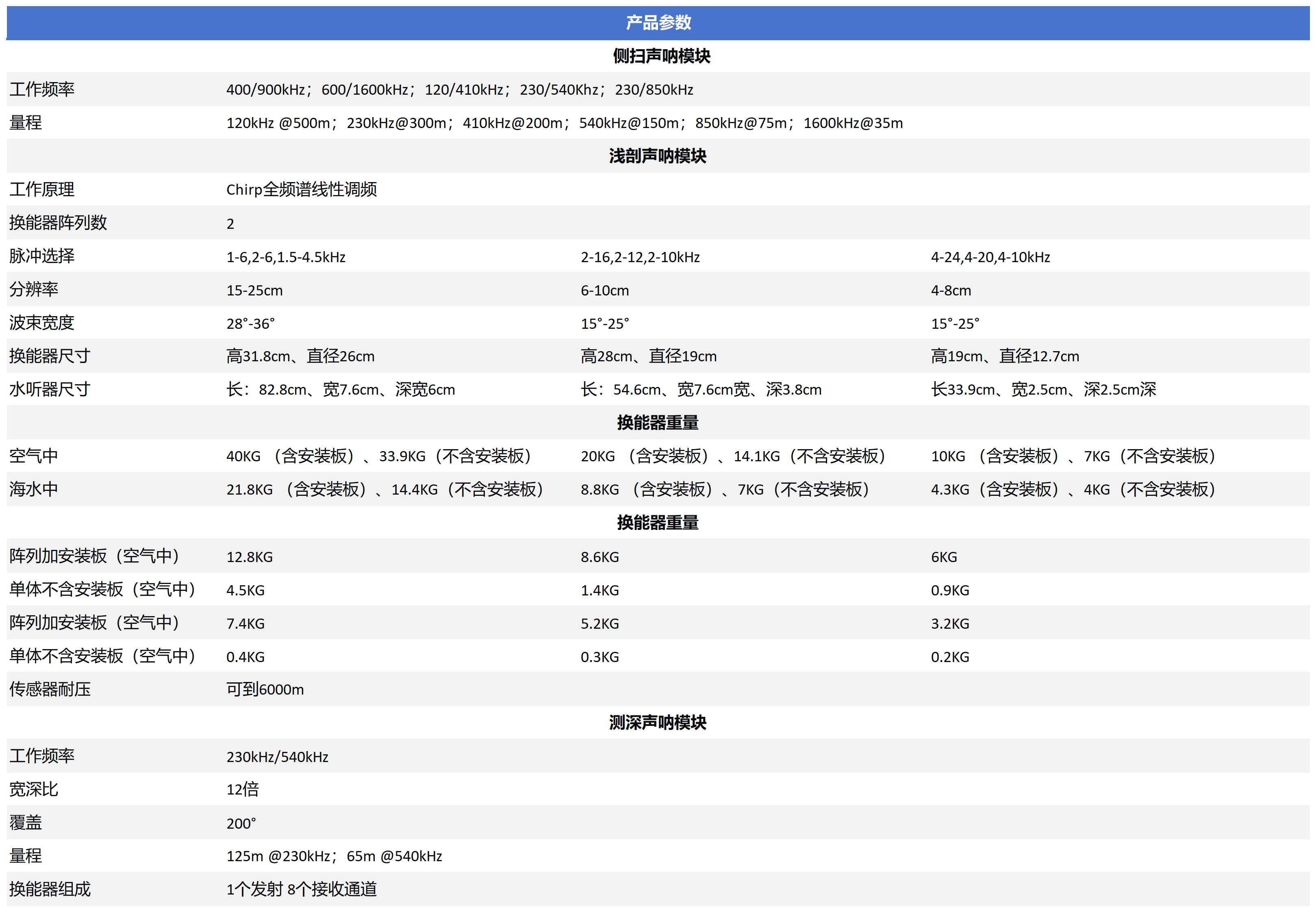Click the 换能器阵列数 row label
Image resolution: width=1316 pixels, height=912 pixels.
coord(58,223)
